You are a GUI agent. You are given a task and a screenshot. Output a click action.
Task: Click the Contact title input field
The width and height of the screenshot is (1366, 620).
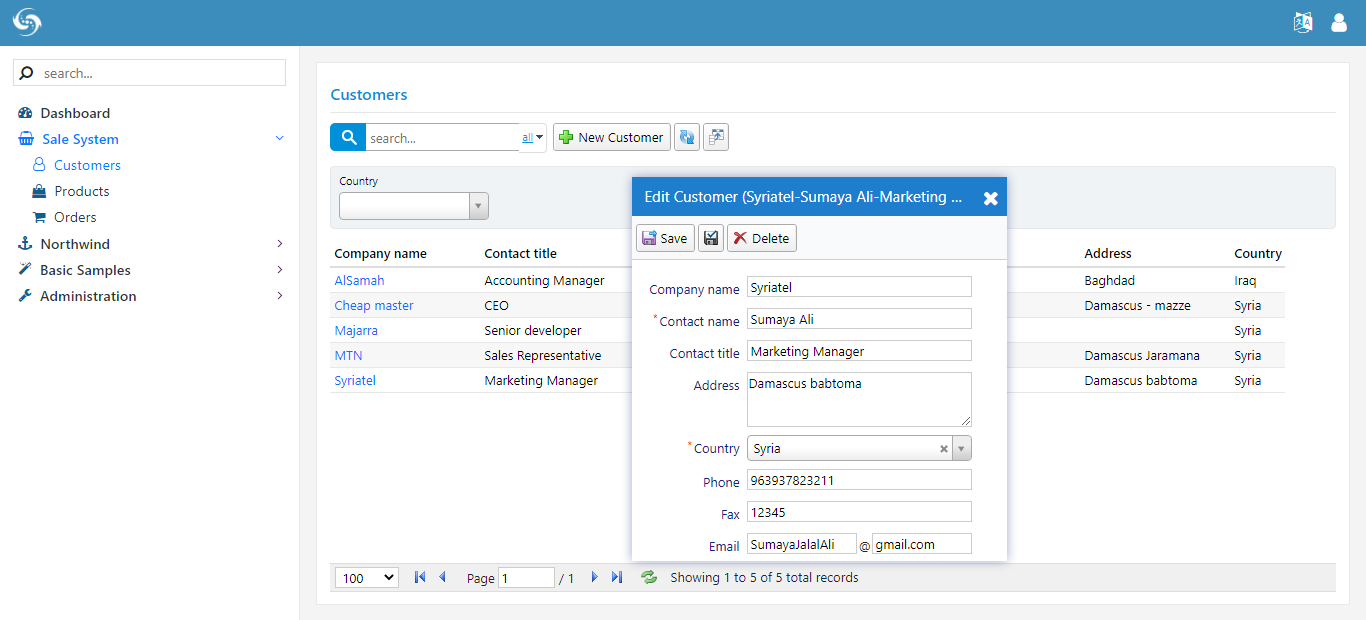[x=859, y=351]
